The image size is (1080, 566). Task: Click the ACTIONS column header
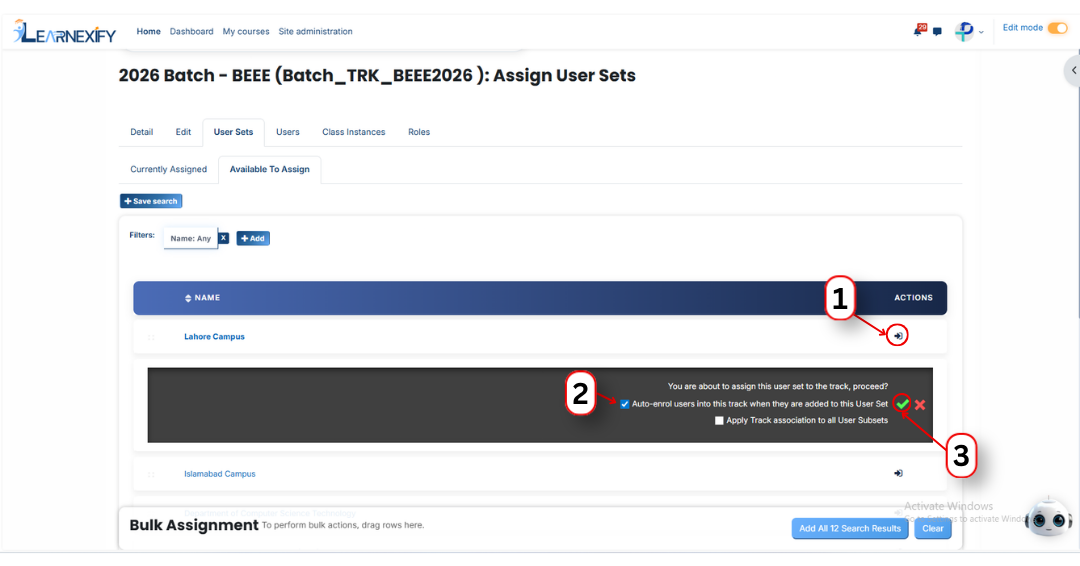[x=913, y=298]
